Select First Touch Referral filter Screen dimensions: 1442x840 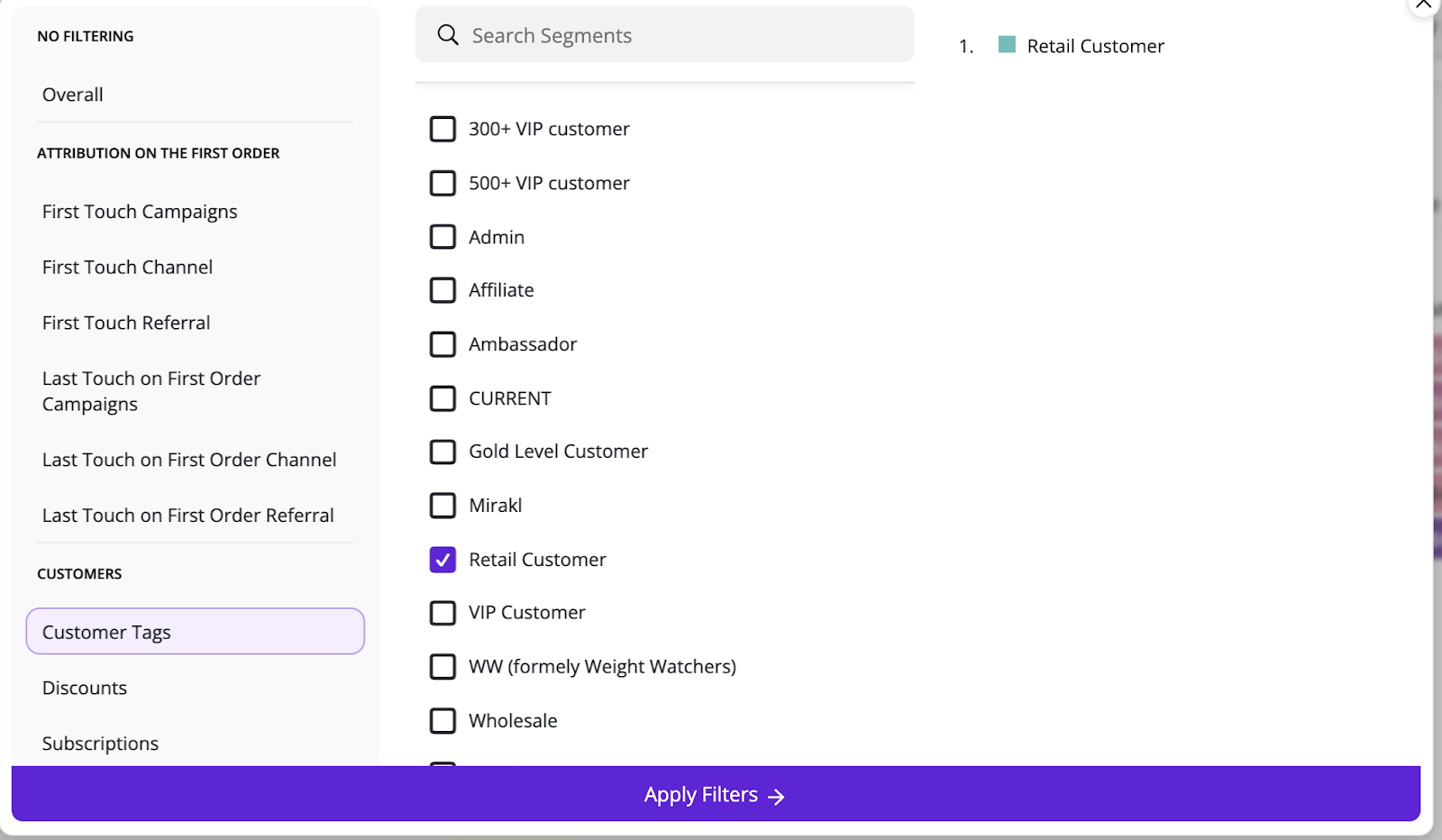126,323
